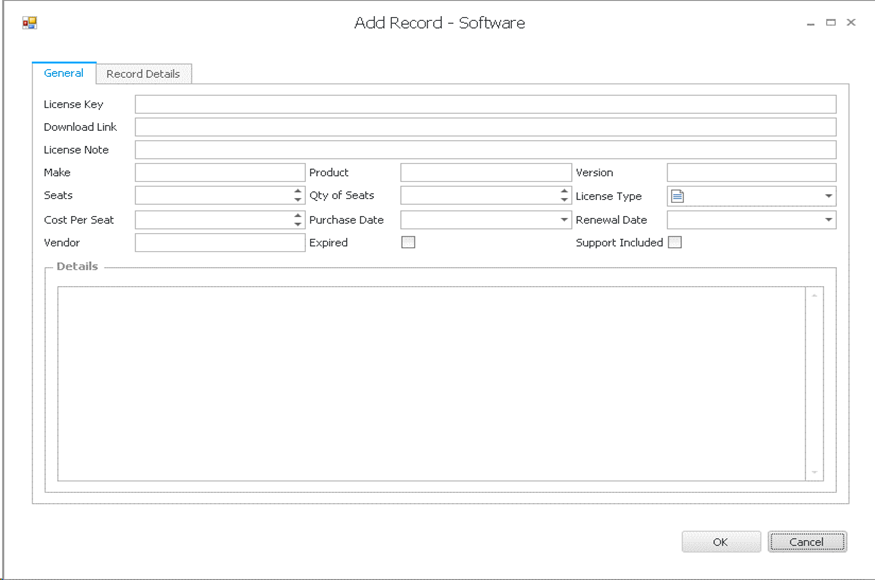Minimize the Add Record window
This screenshot has height=580, width=875.
pos(810,22)
